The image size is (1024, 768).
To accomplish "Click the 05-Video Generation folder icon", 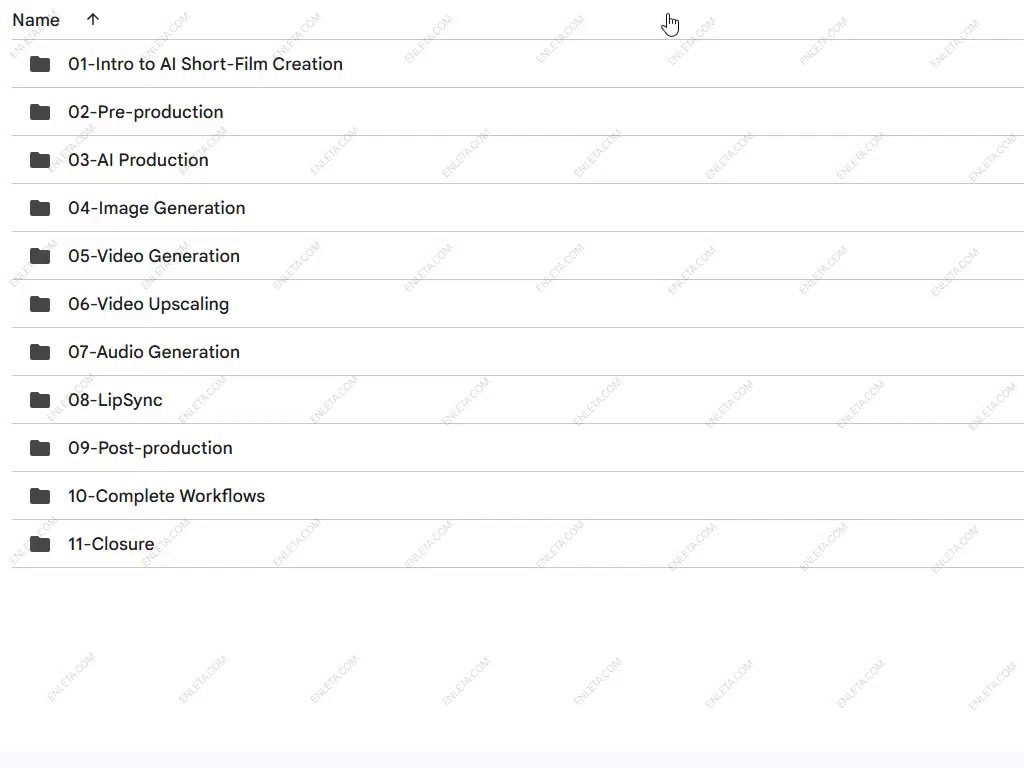I will [x=40, y=256].
